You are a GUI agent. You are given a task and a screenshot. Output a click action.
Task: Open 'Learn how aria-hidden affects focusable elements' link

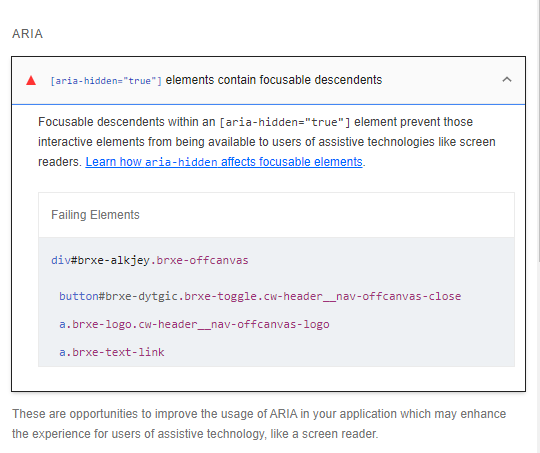pos(224,162)
